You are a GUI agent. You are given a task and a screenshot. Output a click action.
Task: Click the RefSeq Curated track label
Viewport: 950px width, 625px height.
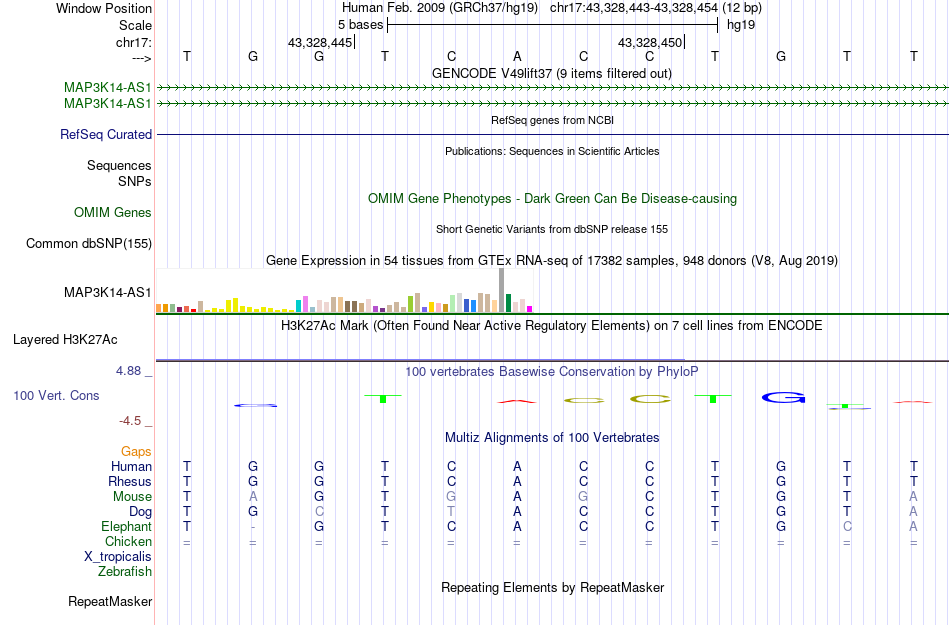click(106, 134)
